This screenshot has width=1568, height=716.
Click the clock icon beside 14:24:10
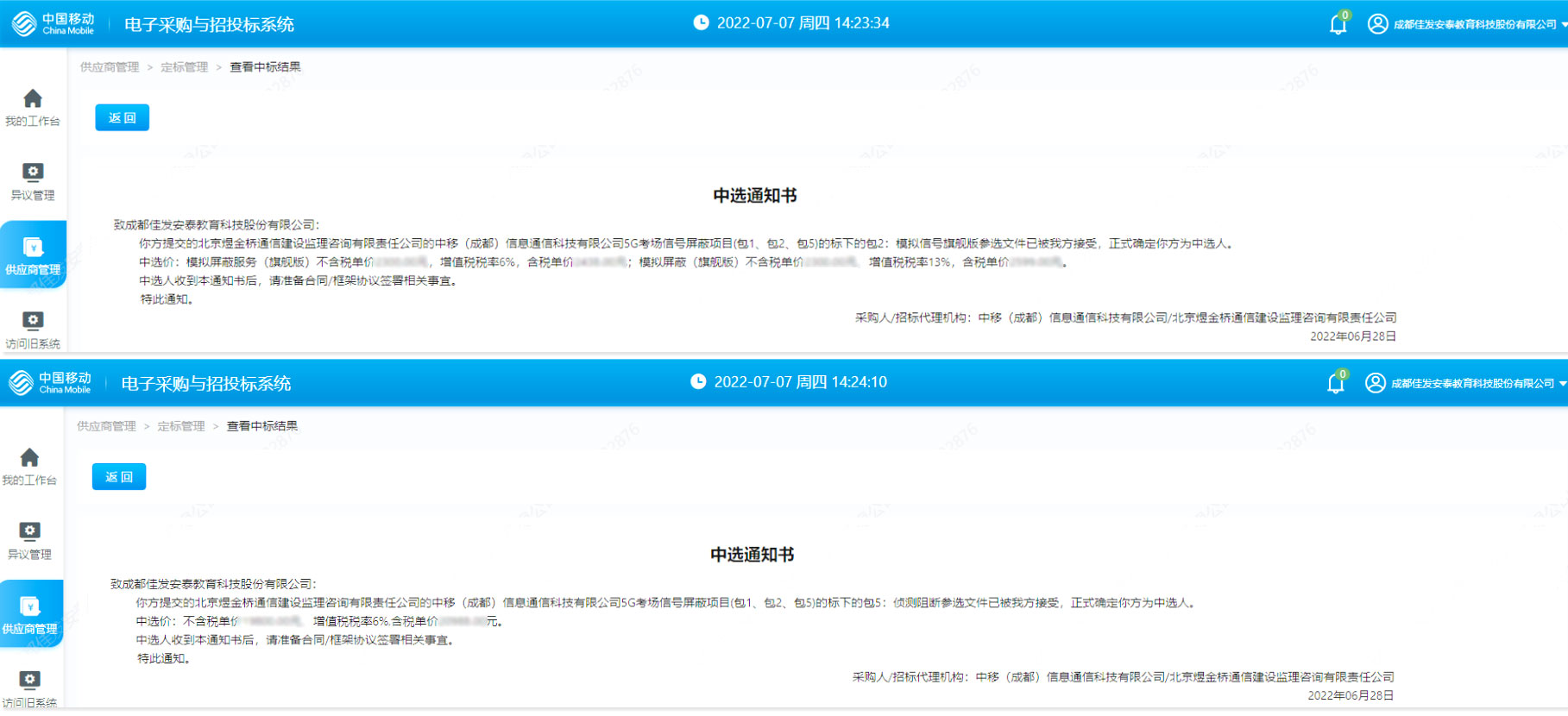point(698,382)
